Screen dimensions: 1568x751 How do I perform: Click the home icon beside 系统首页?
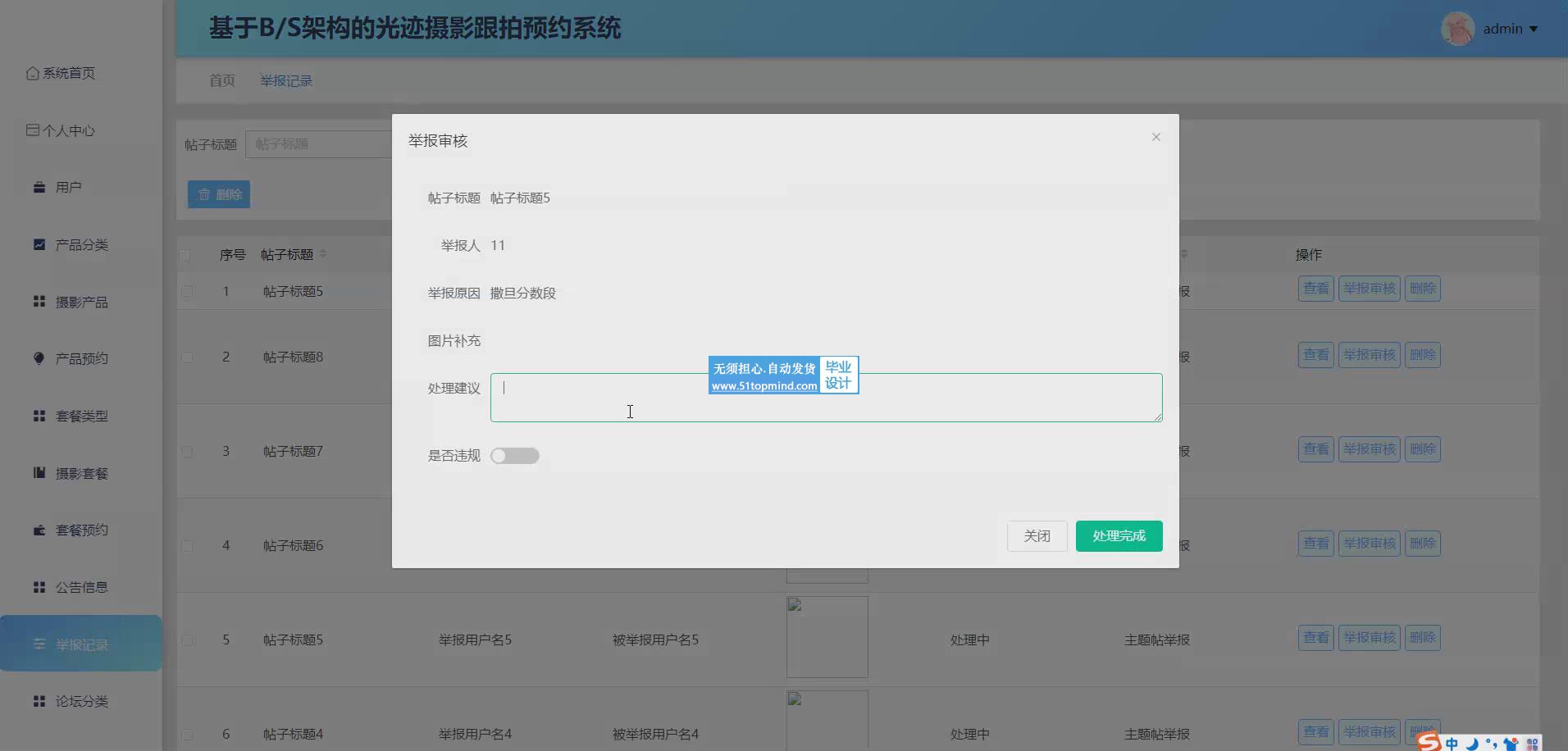coord(32,74)
